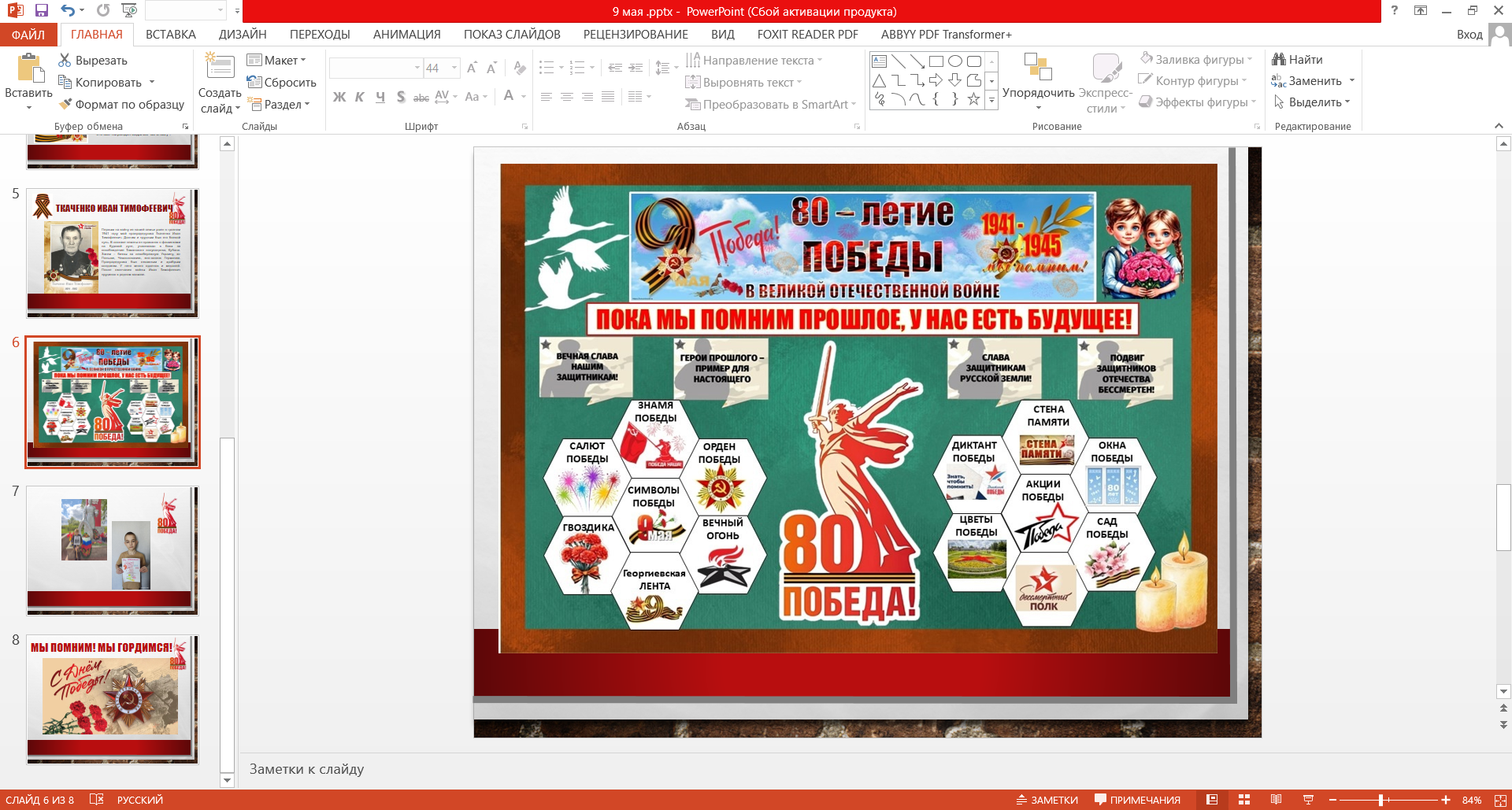1512x810 pixels.
Task: Select star shape in gallery
Action: pyautogui.click(x=974, y=99)
